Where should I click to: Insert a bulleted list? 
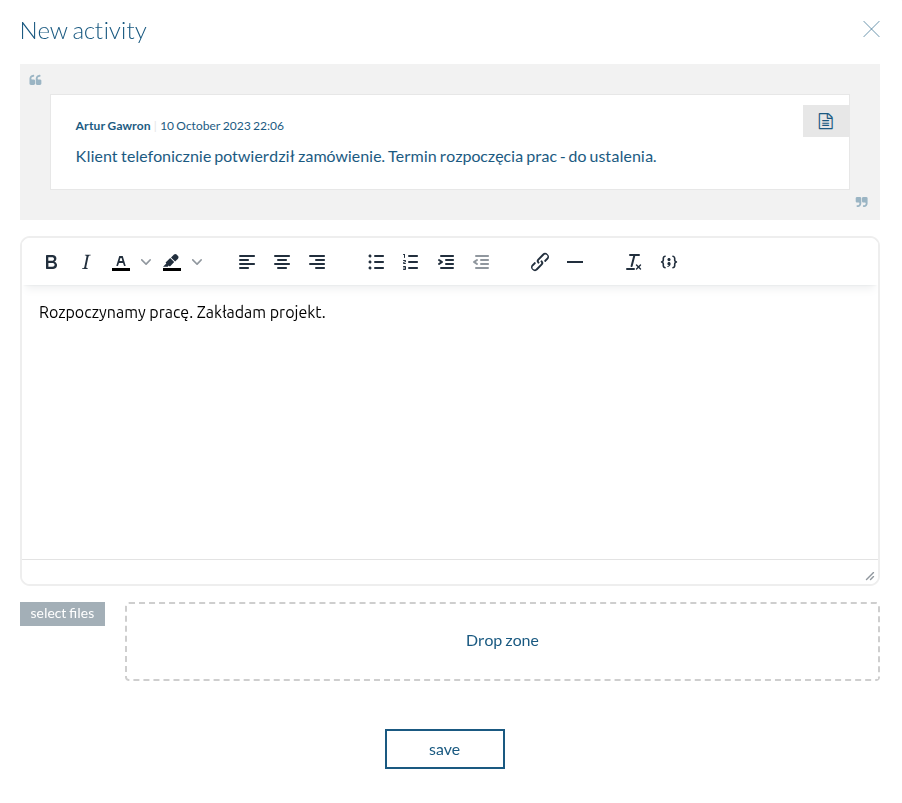point(376,262)
